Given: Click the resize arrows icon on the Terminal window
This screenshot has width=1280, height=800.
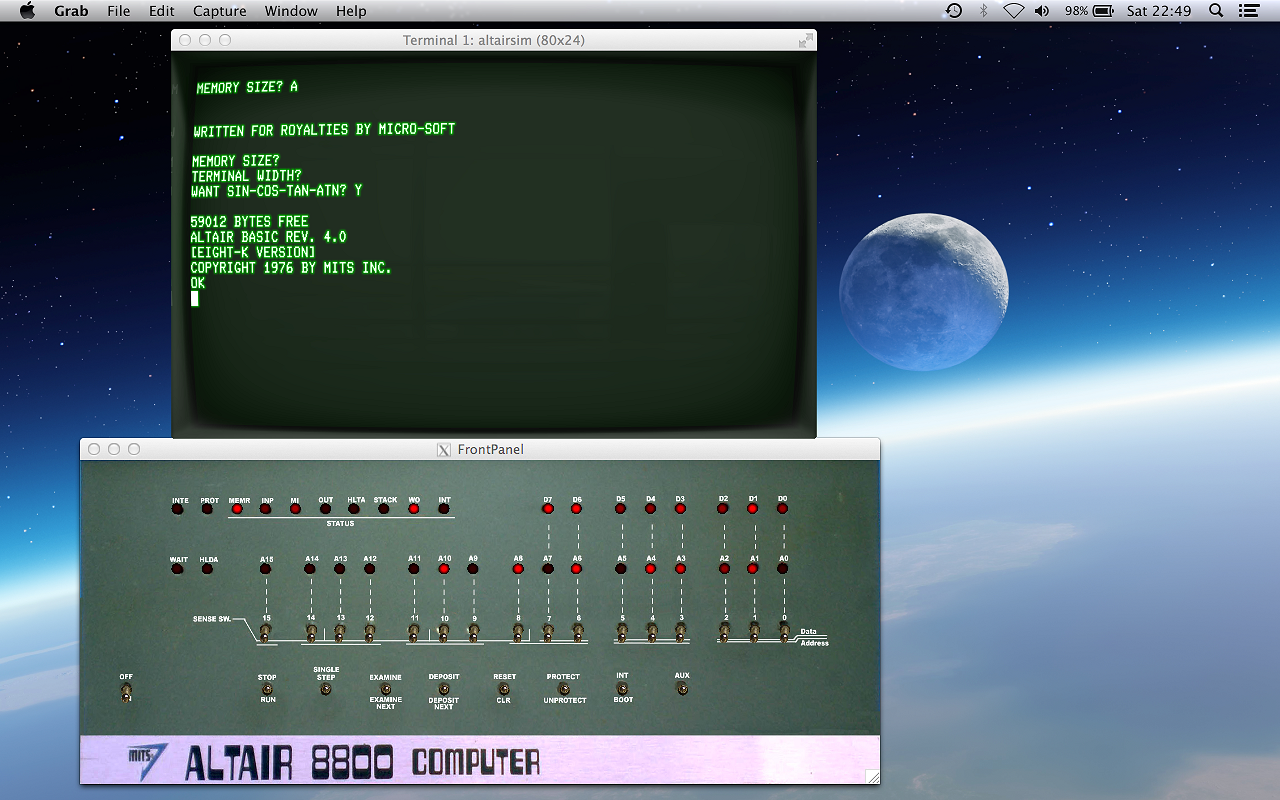Looking at the screenshot, I should (805, 40).
